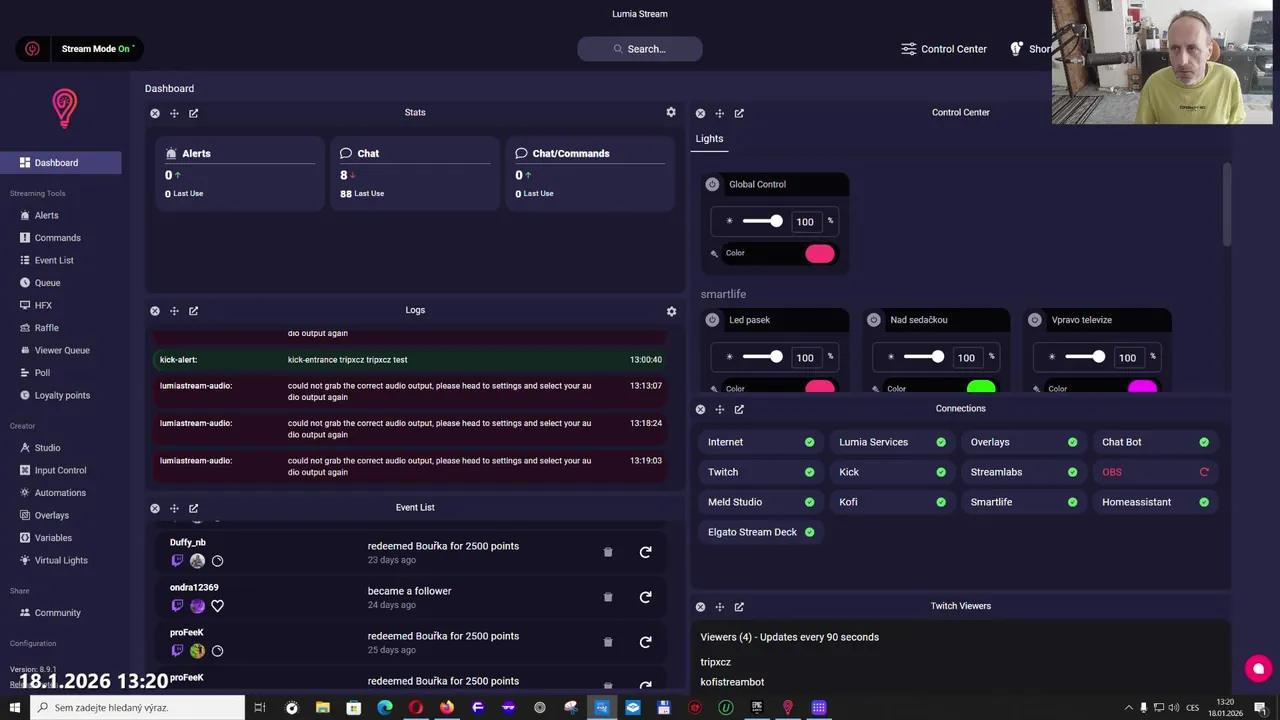The width and height of the screenshot is (1280, 720).
Task: Open the chat bubble helper button
Action: (1258, 669)
